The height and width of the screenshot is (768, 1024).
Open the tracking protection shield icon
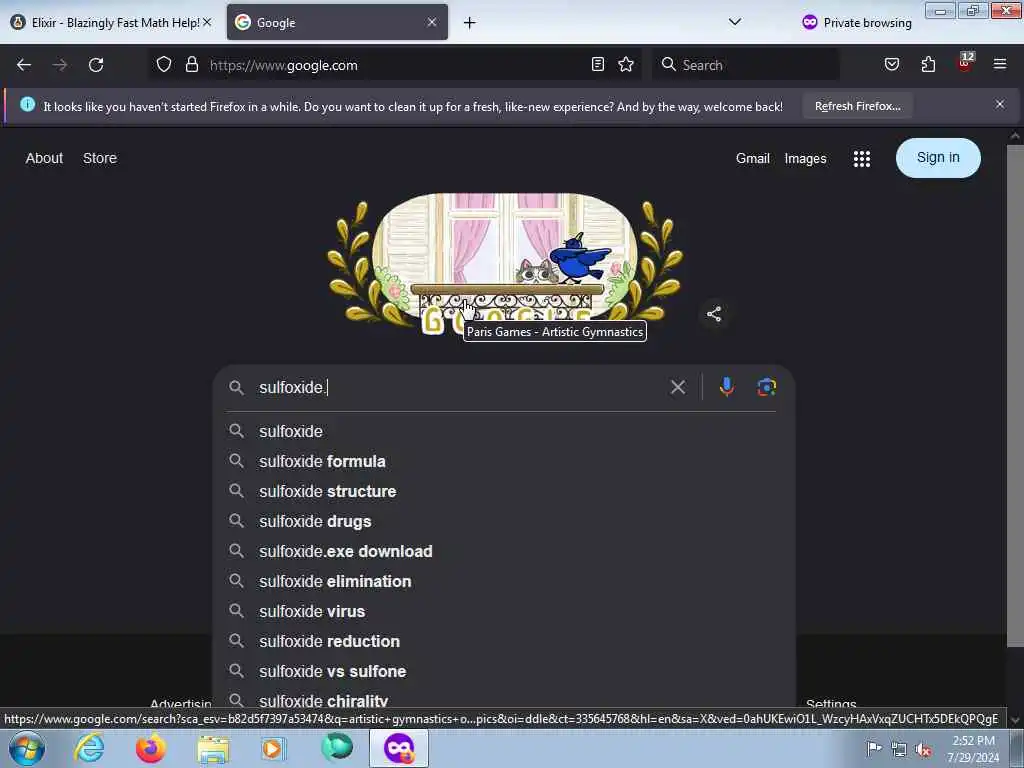(x=164, y=65)
